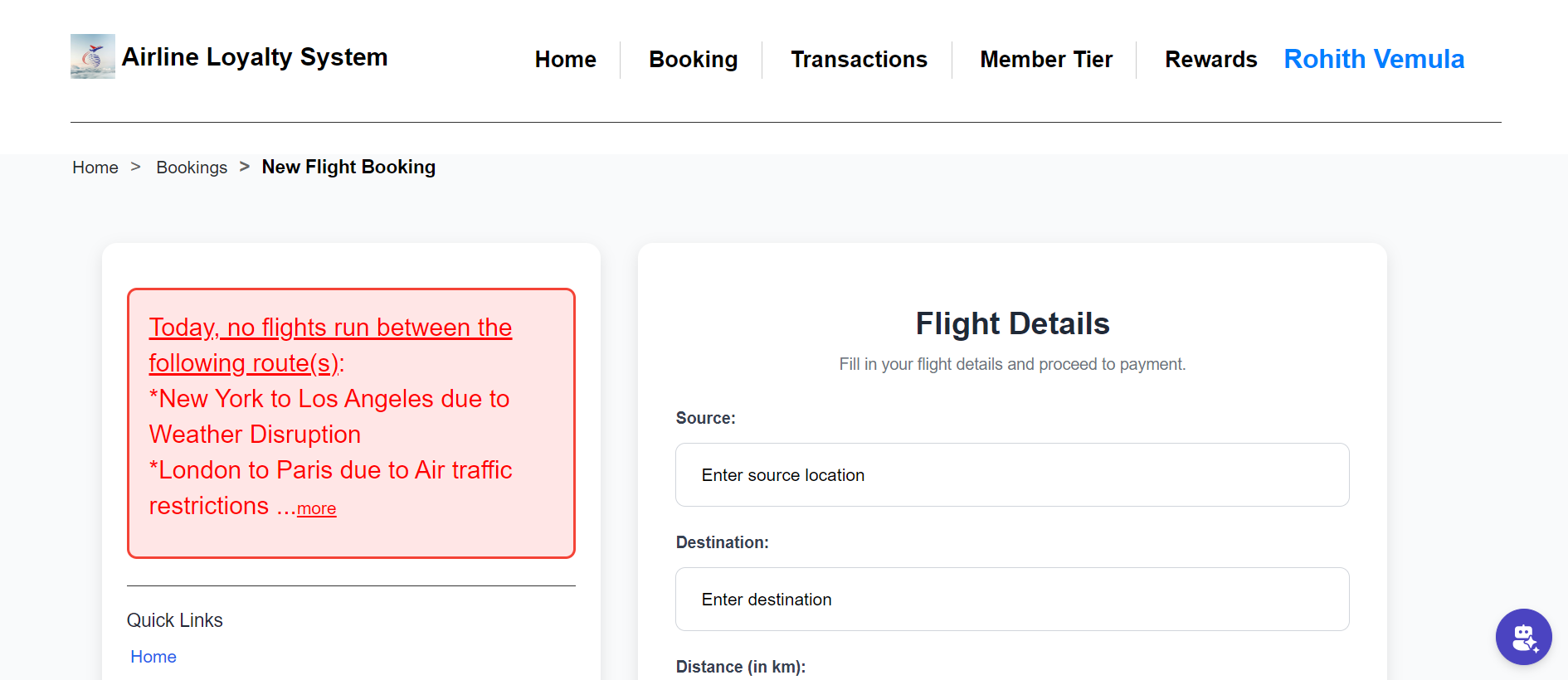Open the Member Tier page

1045,60
